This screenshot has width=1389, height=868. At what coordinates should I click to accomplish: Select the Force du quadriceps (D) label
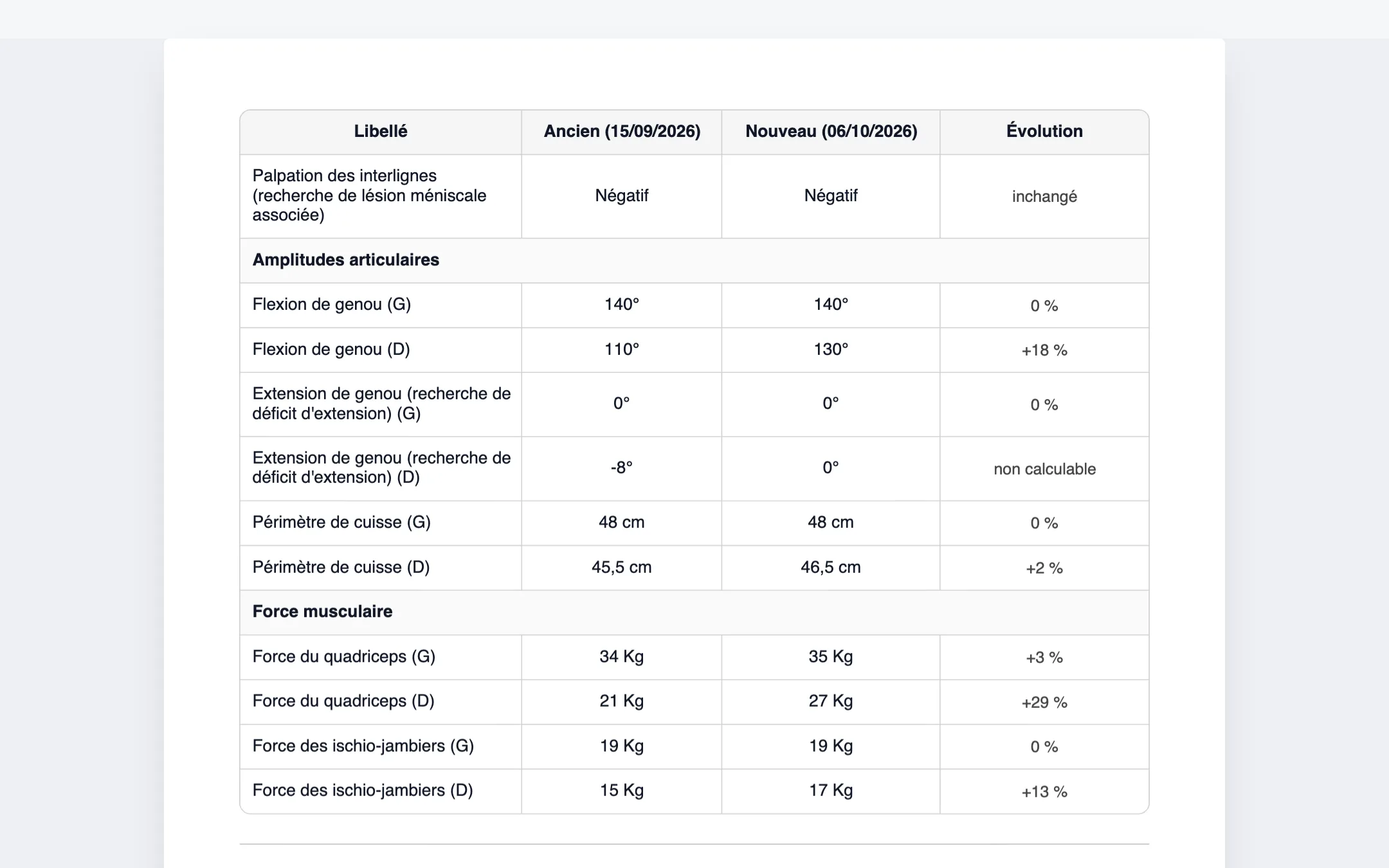(343, 701)
